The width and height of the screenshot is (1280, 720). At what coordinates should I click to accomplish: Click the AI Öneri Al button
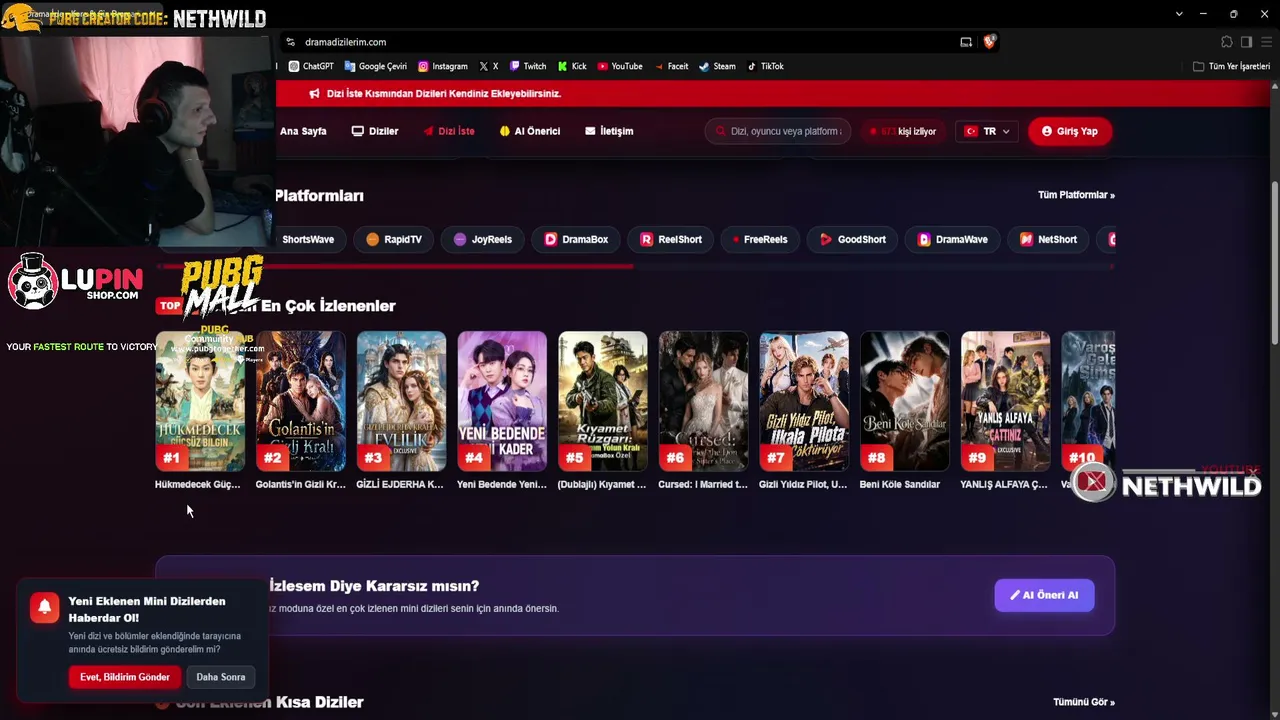click(x=1044, y=595)
